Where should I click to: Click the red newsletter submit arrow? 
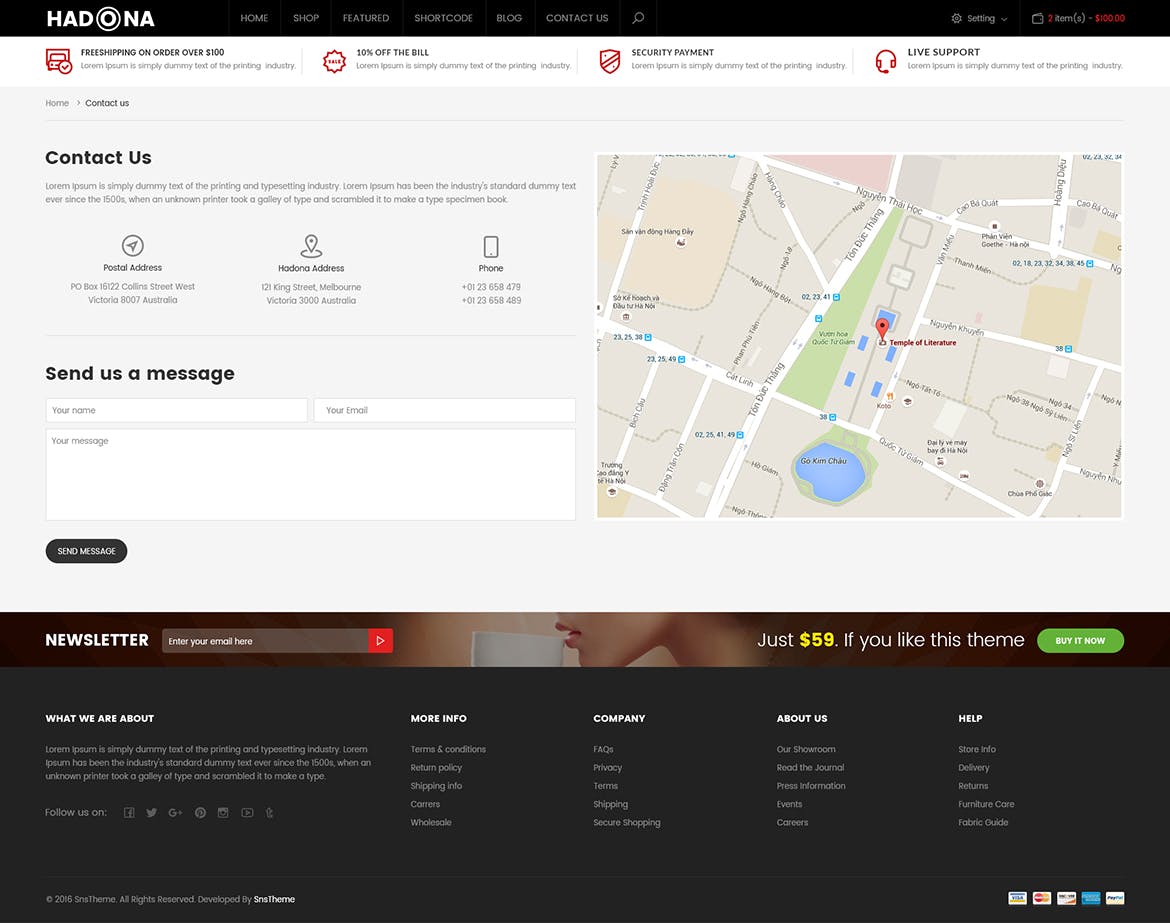click(380, 641)
